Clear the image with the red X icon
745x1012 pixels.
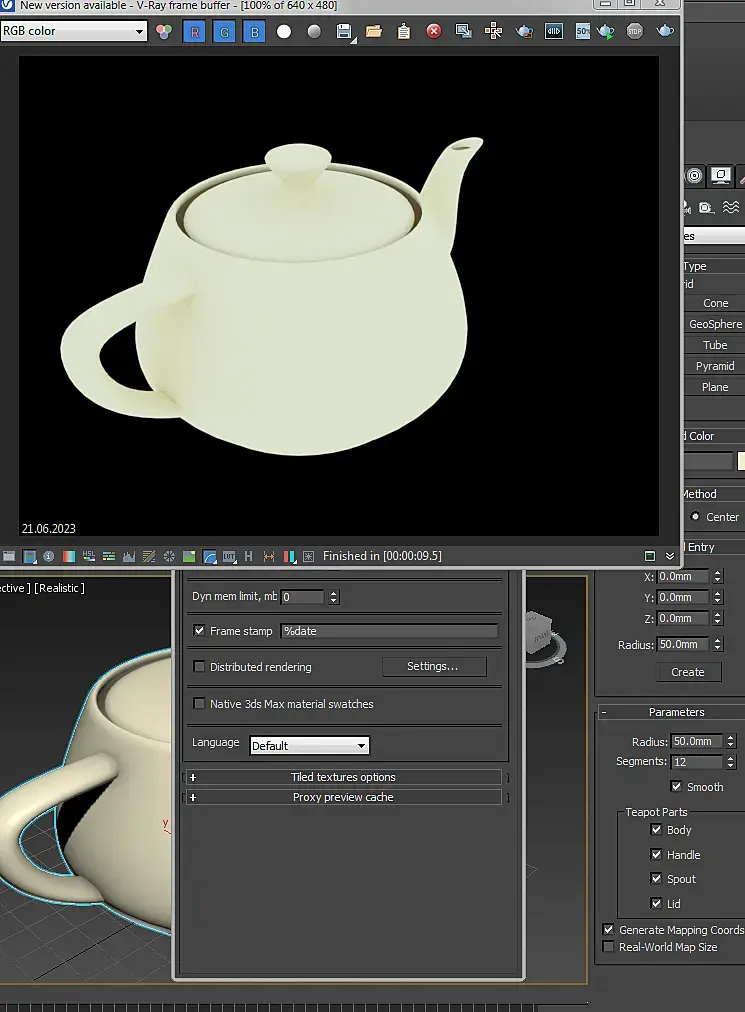pos(433,32)
